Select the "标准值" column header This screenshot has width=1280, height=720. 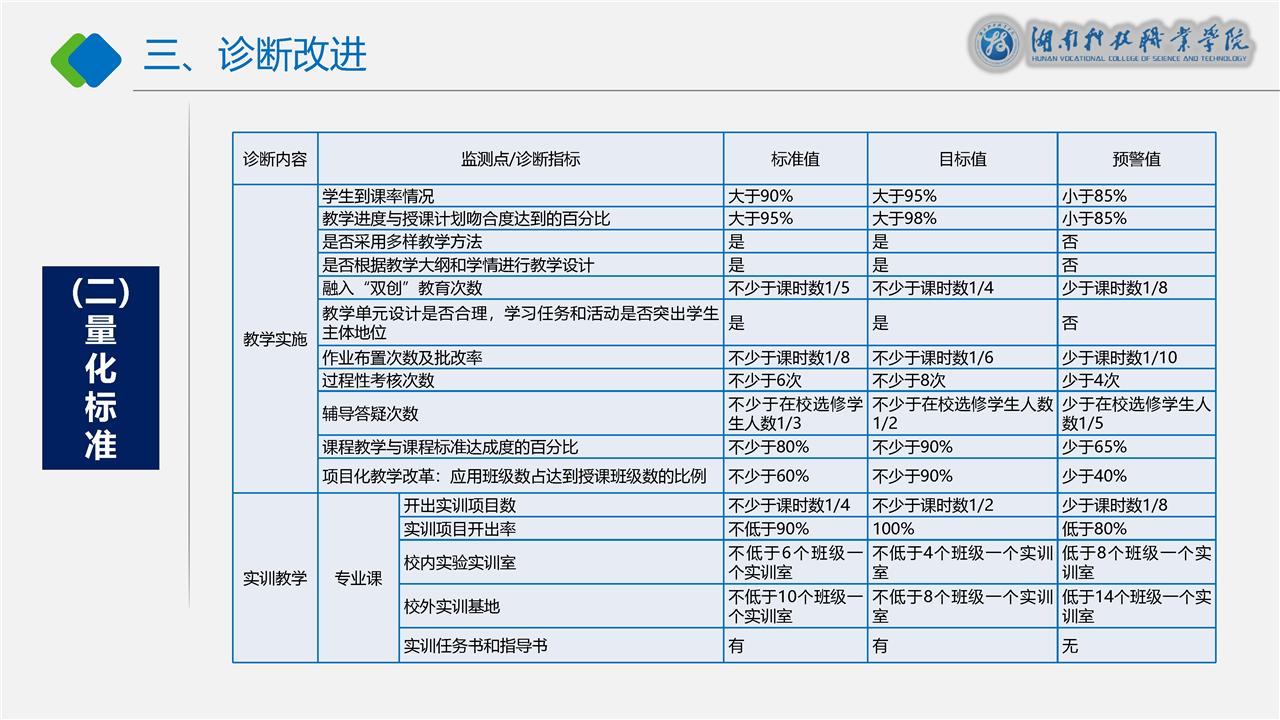coord(795,159)
